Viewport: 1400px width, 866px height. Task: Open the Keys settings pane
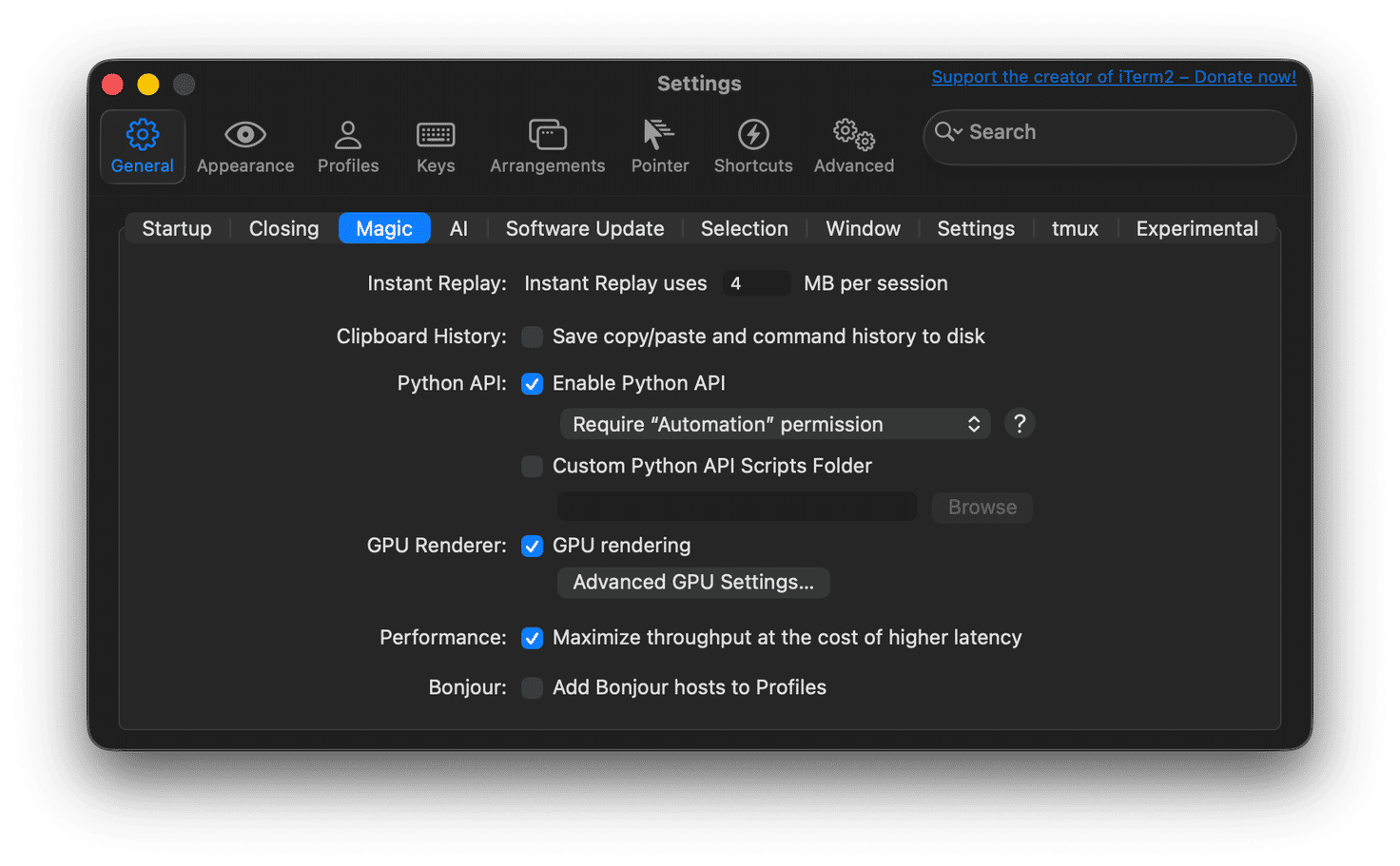(435, 145)
